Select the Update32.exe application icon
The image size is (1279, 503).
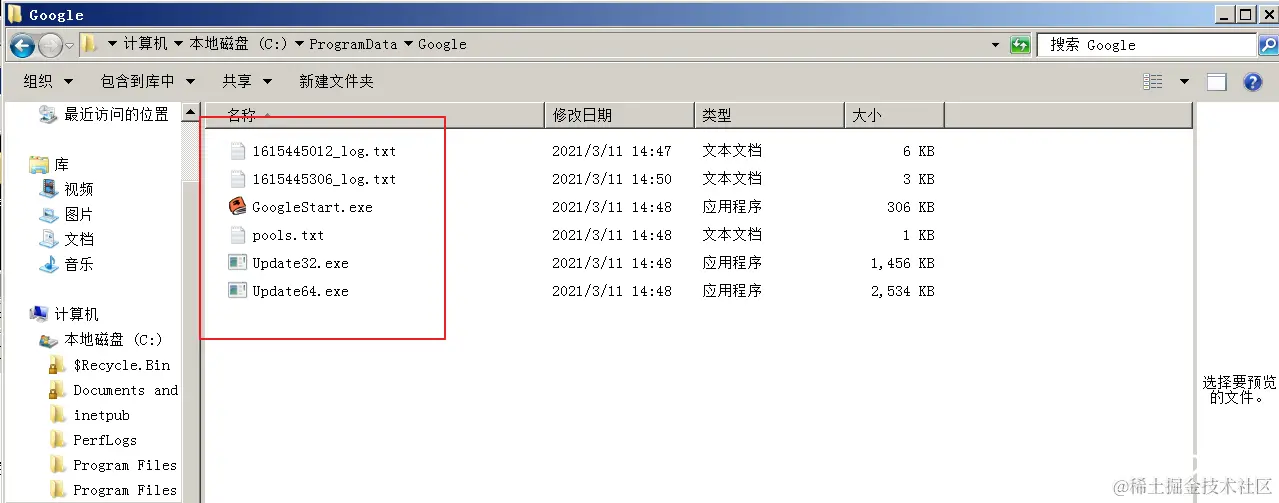[237, 263]
